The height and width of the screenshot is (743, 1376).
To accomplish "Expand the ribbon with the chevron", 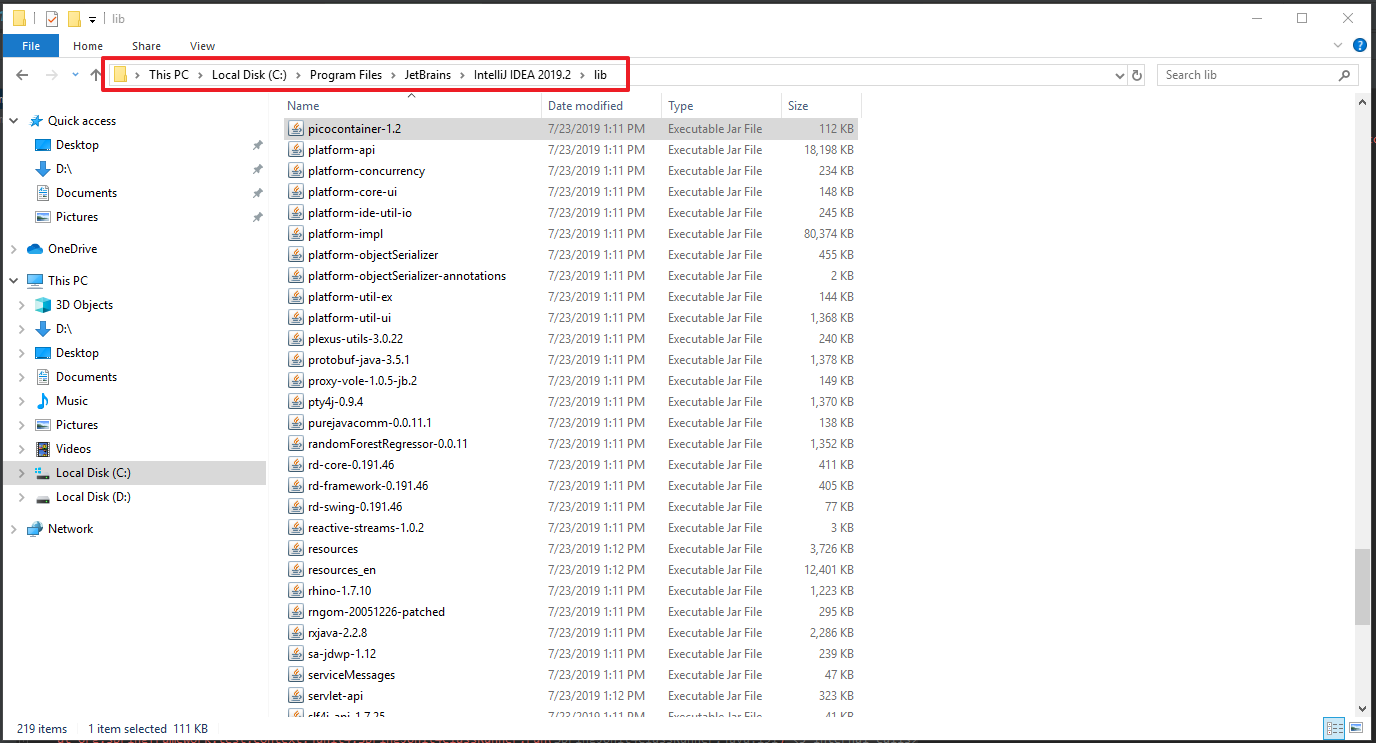I will (x=1339, y=46).
